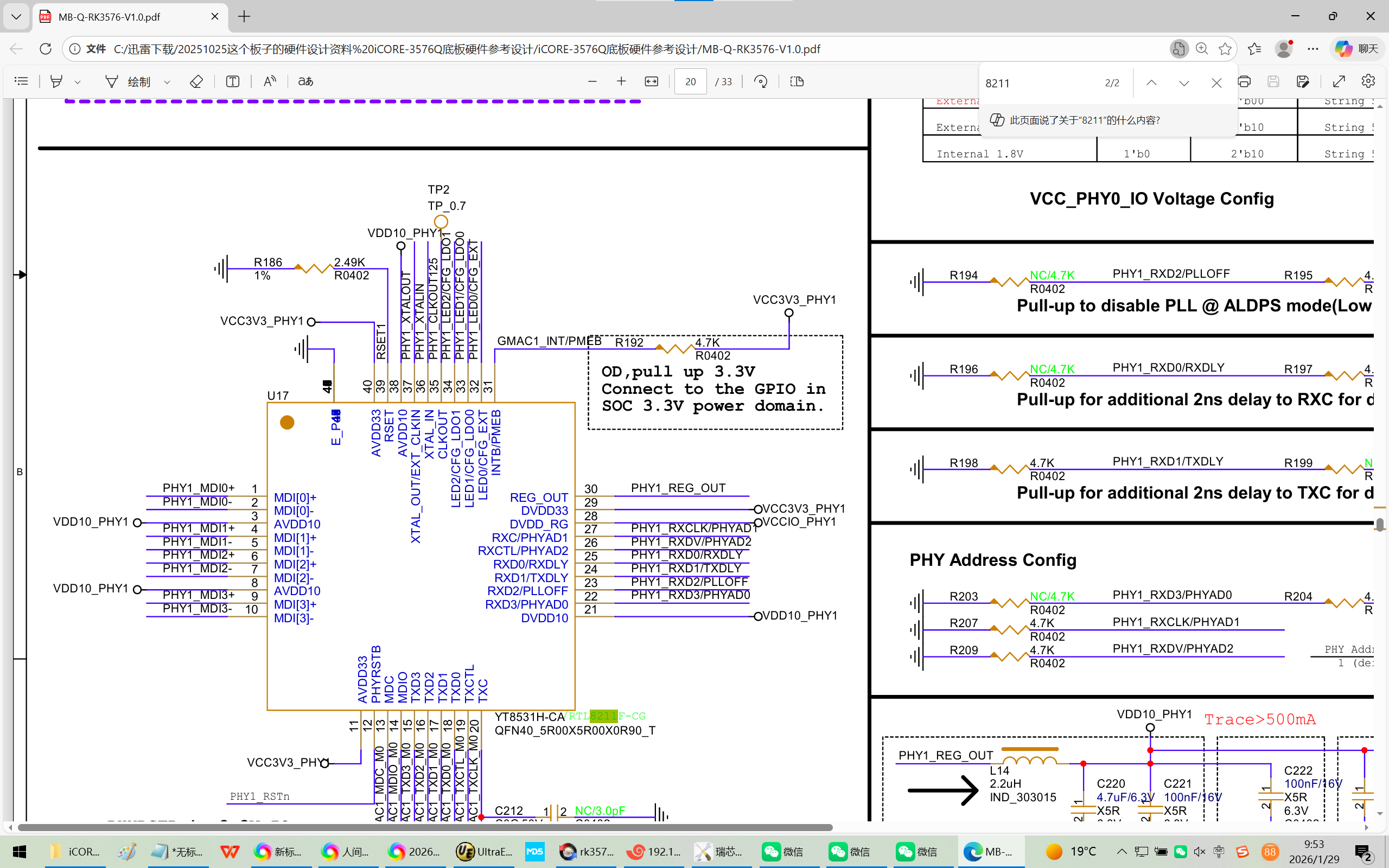Screen dimensions: 1389x868
Task: Click the fit to width icon
Action: [652, 81]
